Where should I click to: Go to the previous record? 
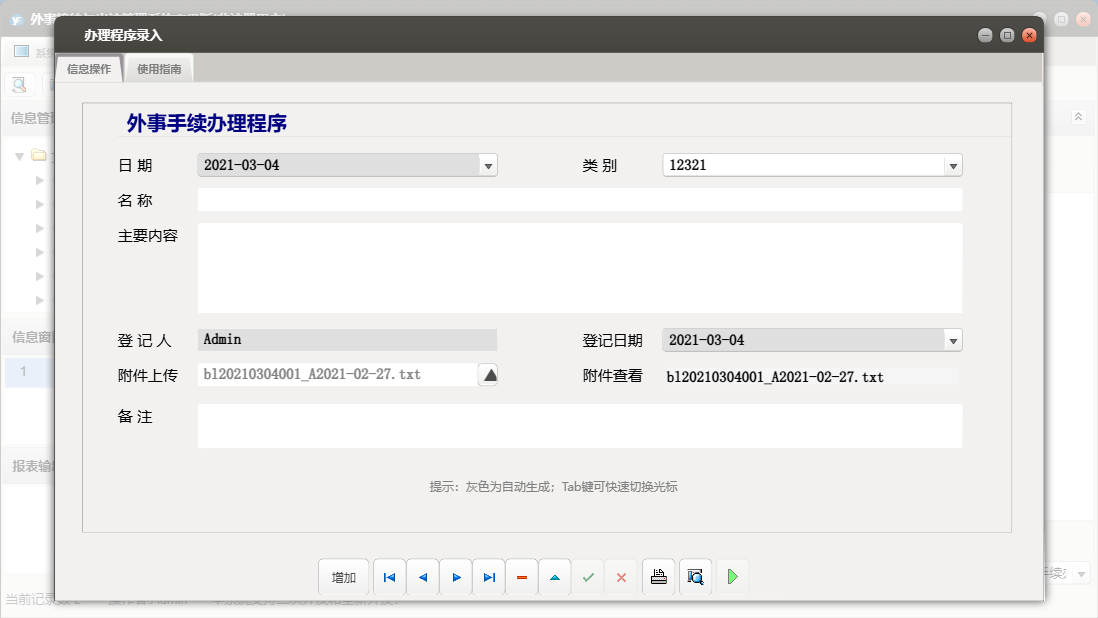422,577
